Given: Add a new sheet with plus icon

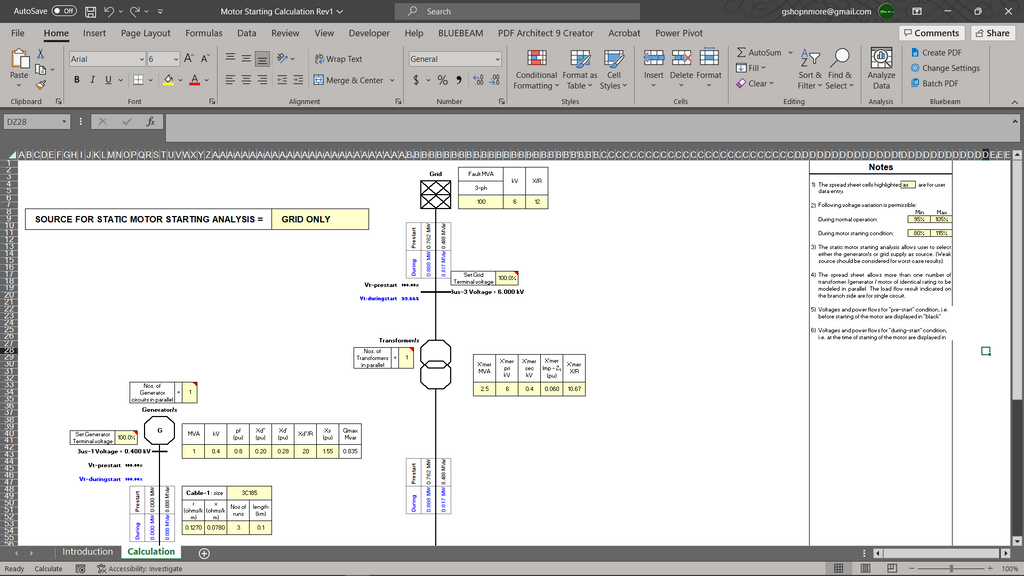Looking at the screenshot, I should 204,553.
